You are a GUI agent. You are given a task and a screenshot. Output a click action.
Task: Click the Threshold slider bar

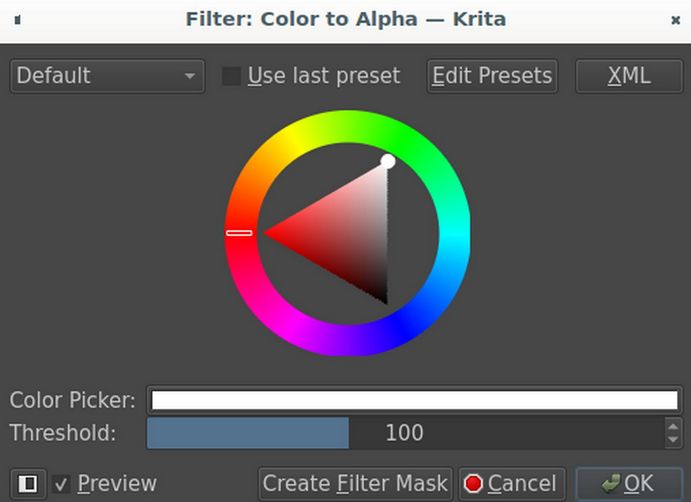404,433
